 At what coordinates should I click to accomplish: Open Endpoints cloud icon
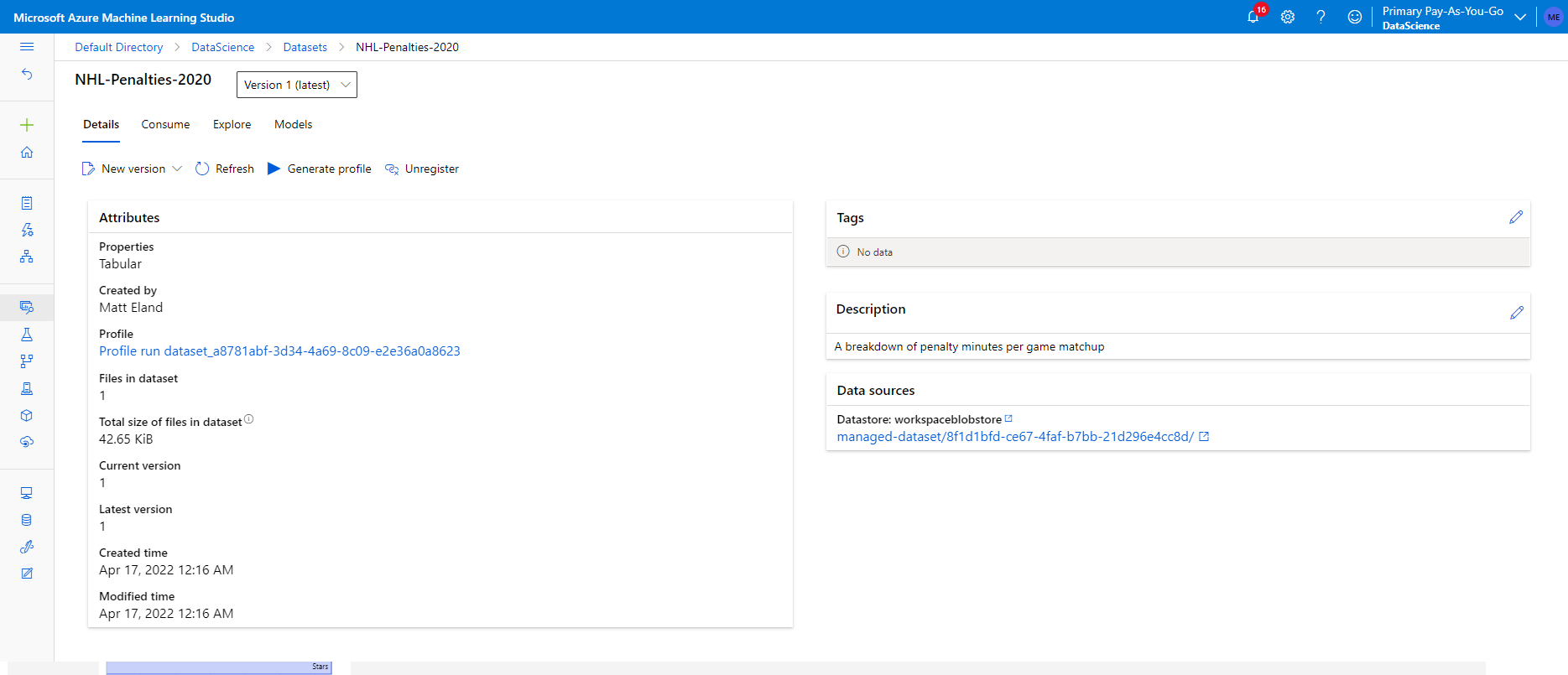pyautogui.click(x=27, y=442)
